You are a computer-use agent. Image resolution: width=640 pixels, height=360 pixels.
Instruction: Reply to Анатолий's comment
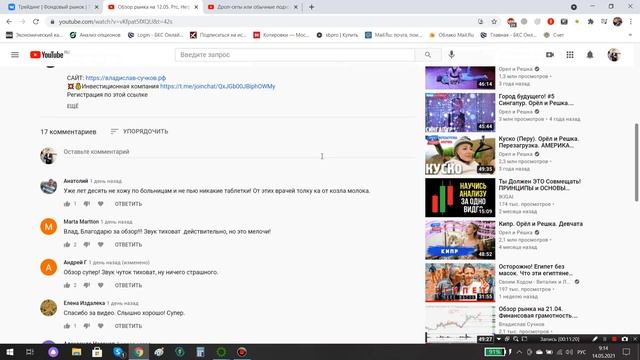click(128, 204)
